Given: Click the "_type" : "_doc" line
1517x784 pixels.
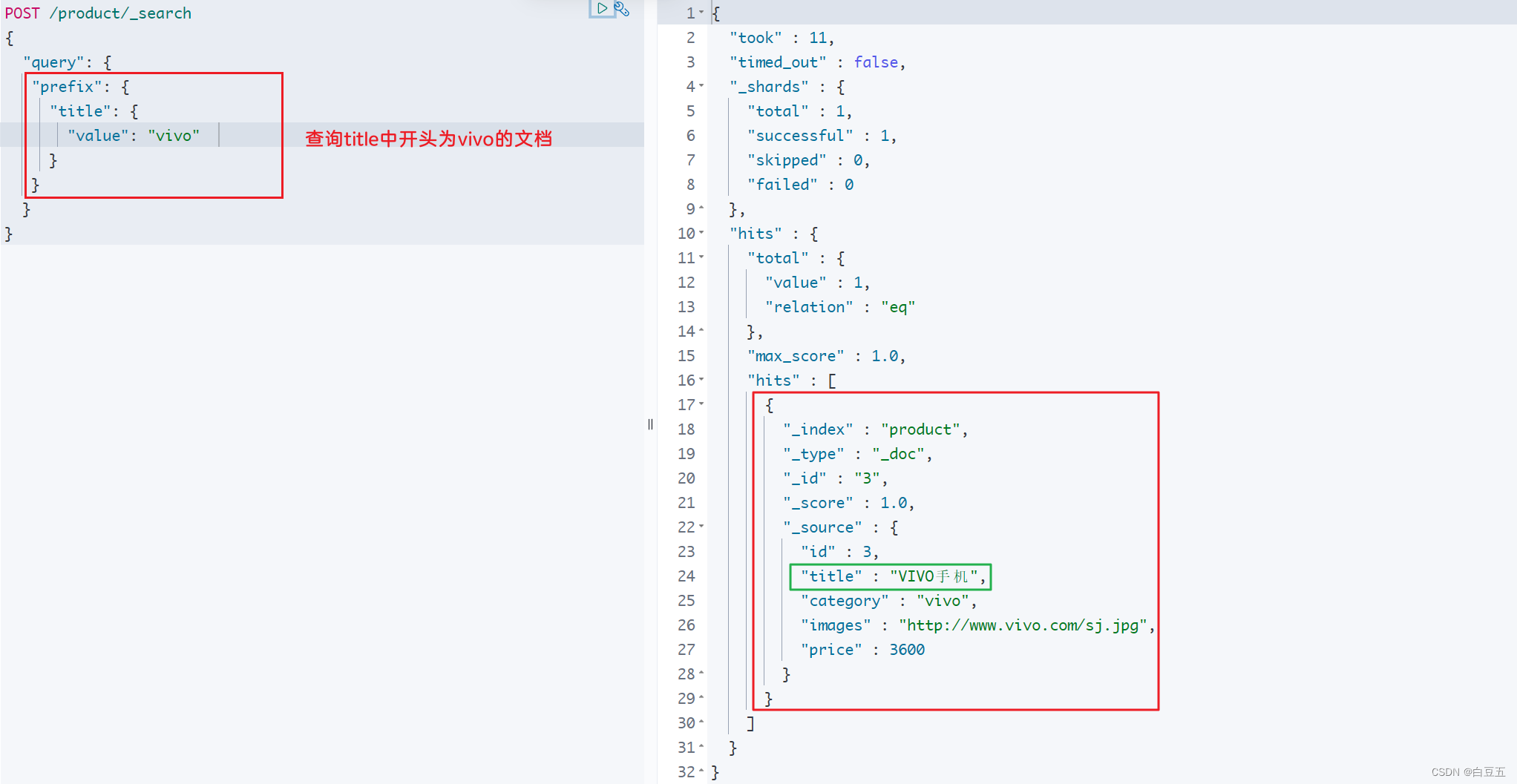Looking at the screenshot, I should pos(858,454).
